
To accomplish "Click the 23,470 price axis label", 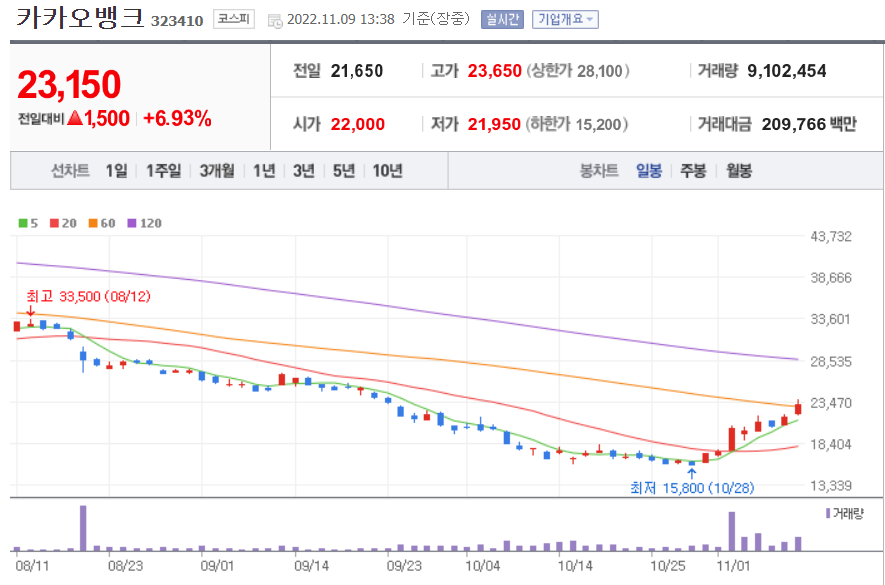I will click(x=831, y=403).
